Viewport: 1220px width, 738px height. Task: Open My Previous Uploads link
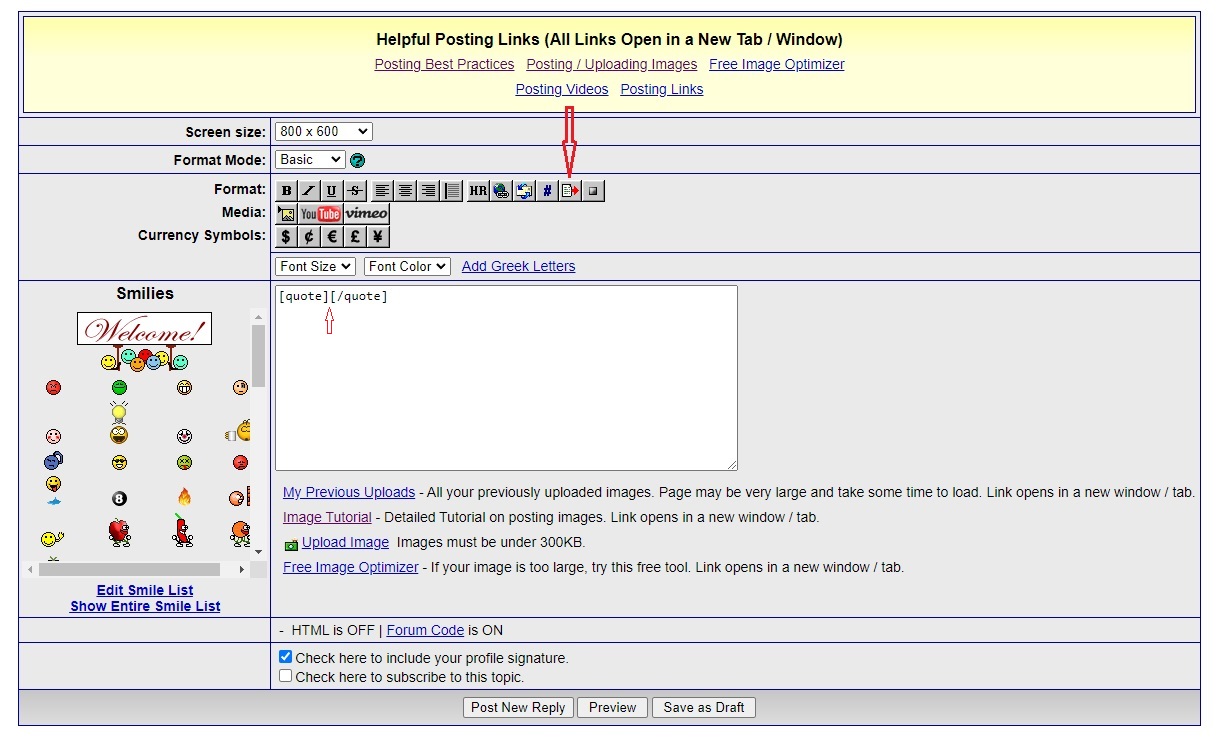349,492
